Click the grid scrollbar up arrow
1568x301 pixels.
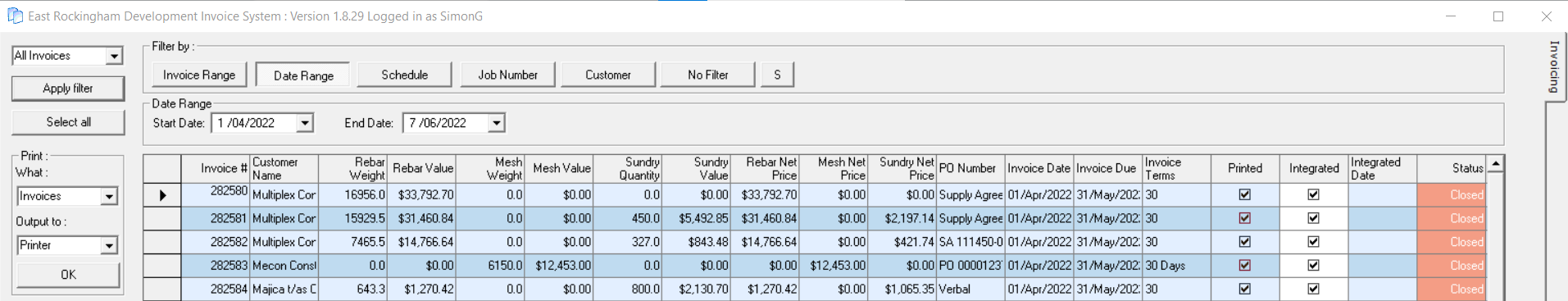(x=1496, y=164)
